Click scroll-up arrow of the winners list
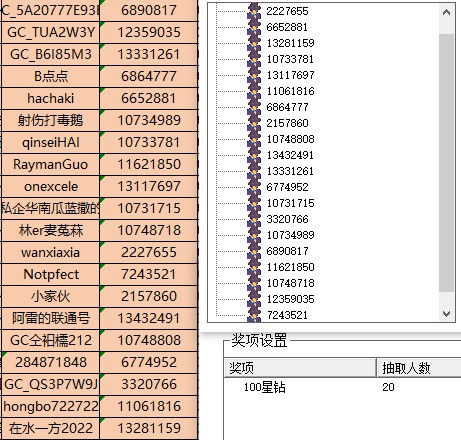The height and width of the screenshot is (440, 461). [x=446, y=12]
